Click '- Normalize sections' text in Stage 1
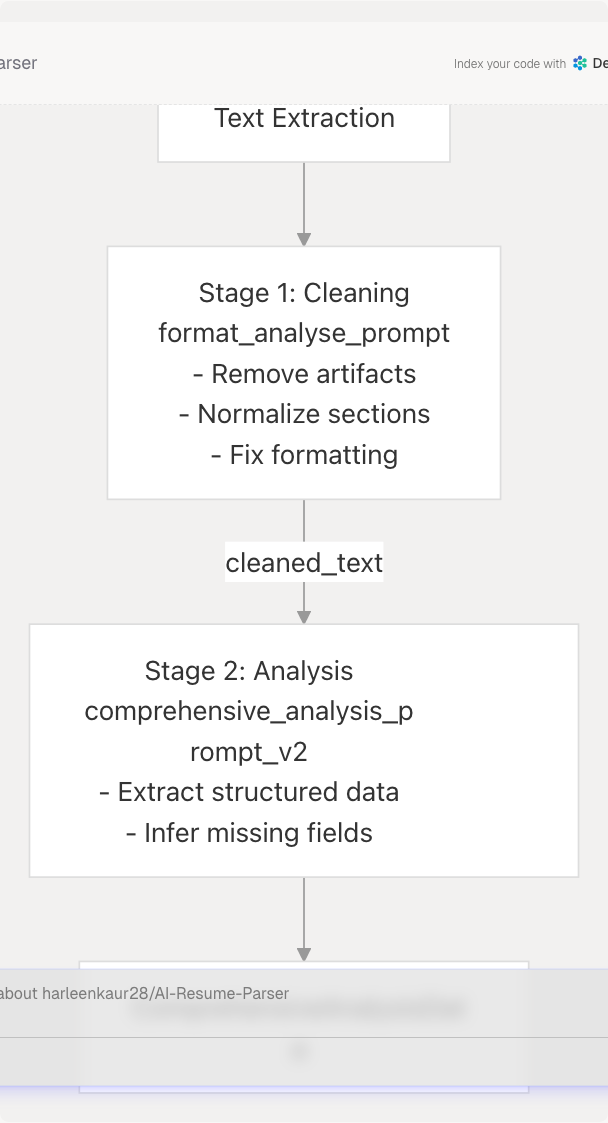 pyautogui.click(x=304, y=414)
